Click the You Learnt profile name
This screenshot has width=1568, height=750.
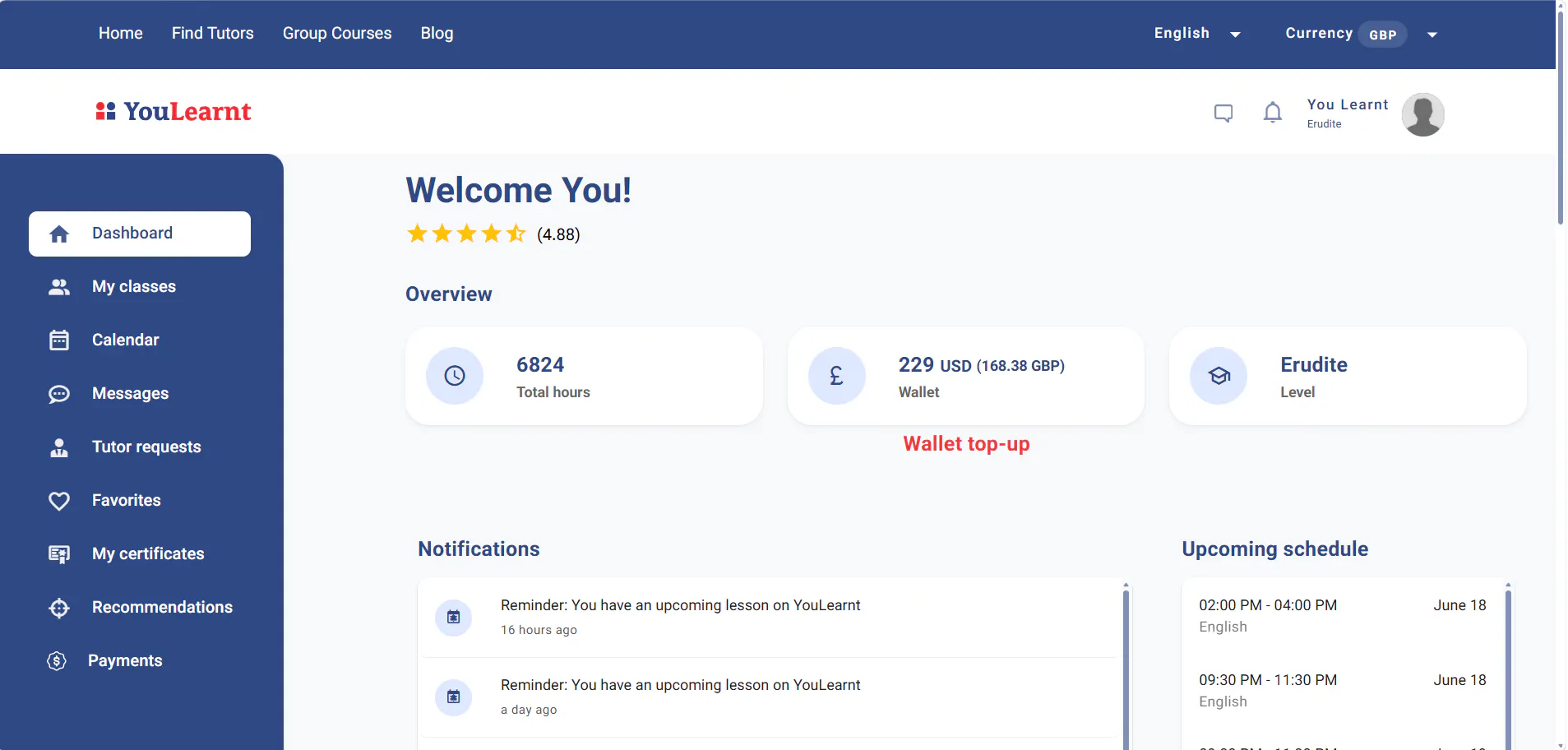coord(1348,104)
